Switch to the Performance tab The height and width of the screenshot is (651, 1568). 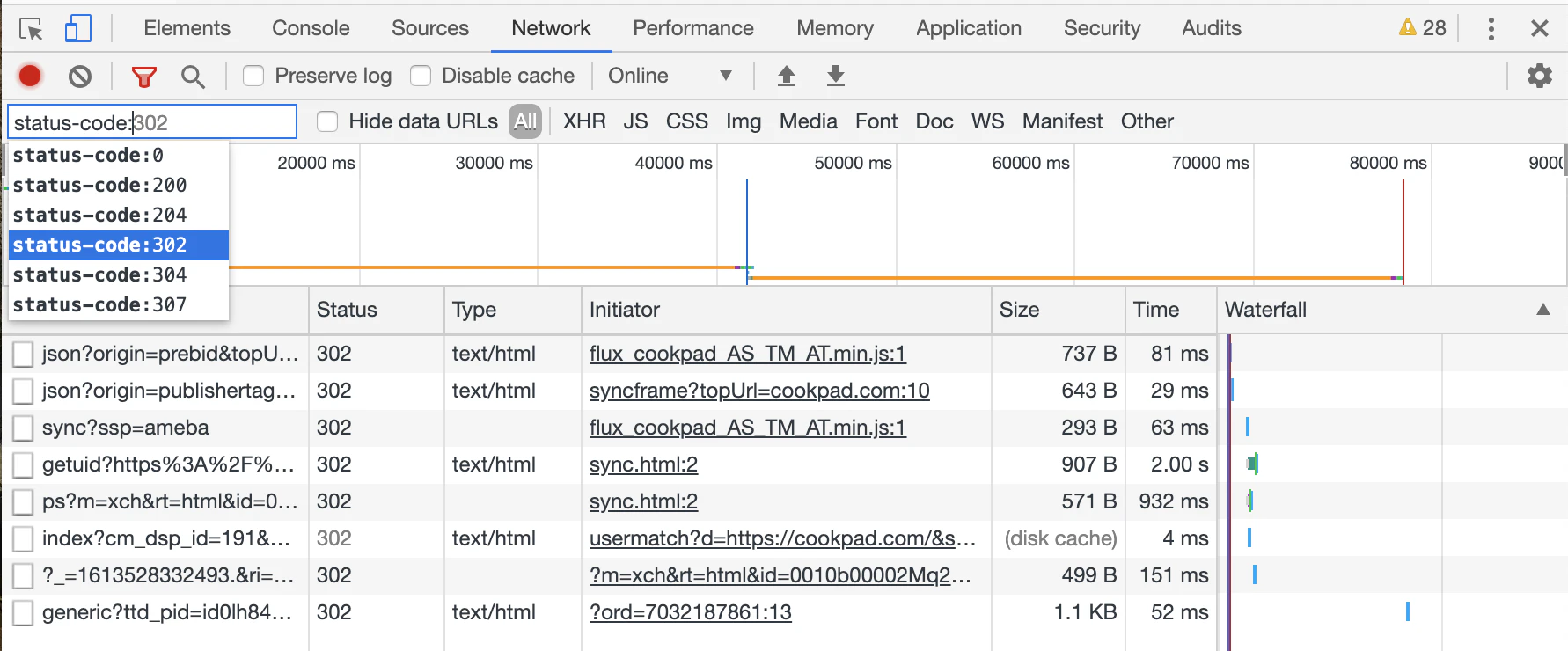pyautogui.click(x=693, y=28)
